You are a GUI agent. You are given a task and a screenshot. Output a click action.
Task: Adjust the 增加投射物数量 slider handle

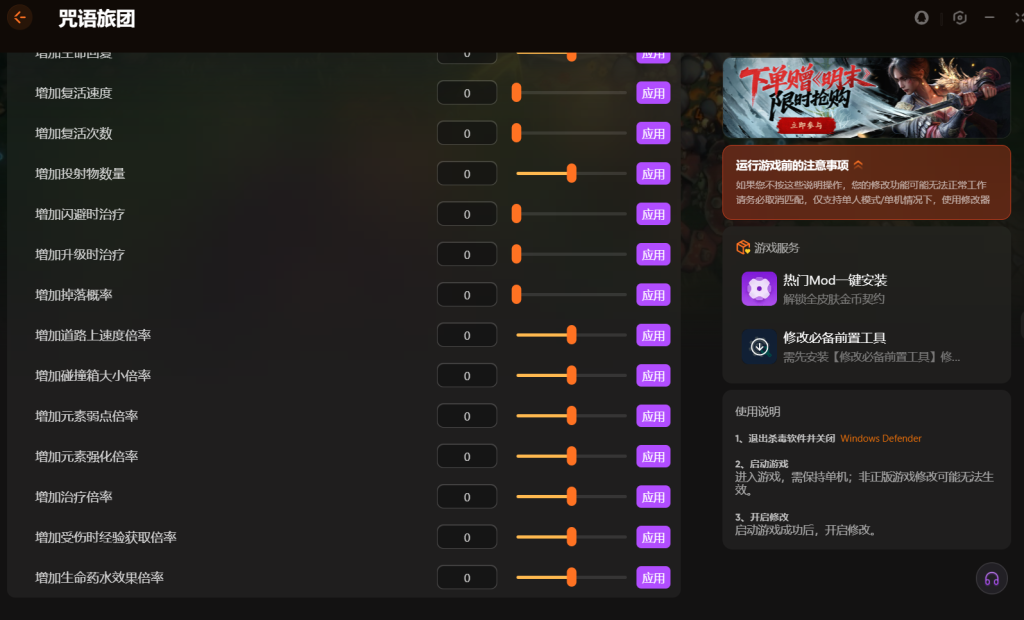[571, 173]
